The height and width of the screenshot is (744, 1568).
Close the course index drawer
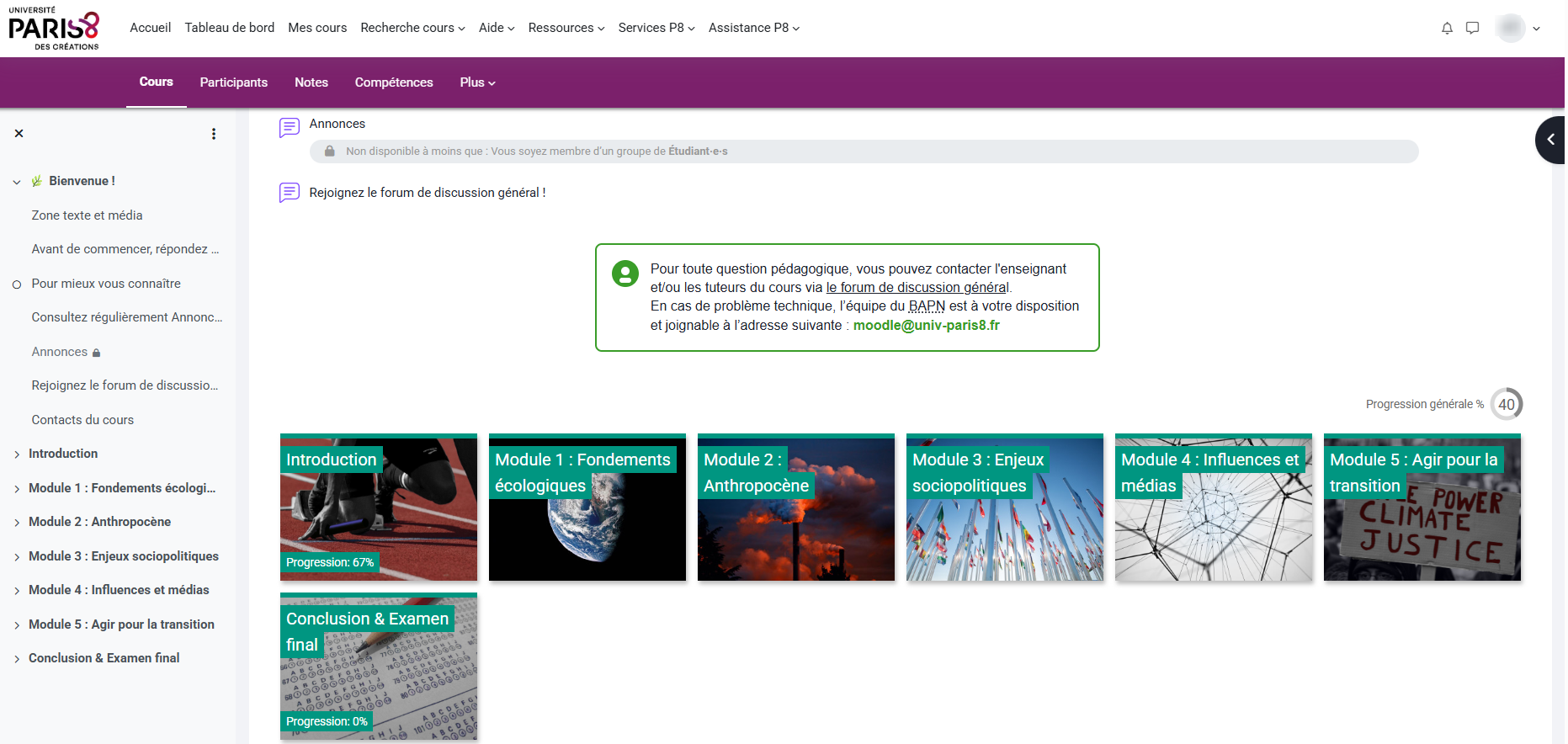tap(19, 133)
